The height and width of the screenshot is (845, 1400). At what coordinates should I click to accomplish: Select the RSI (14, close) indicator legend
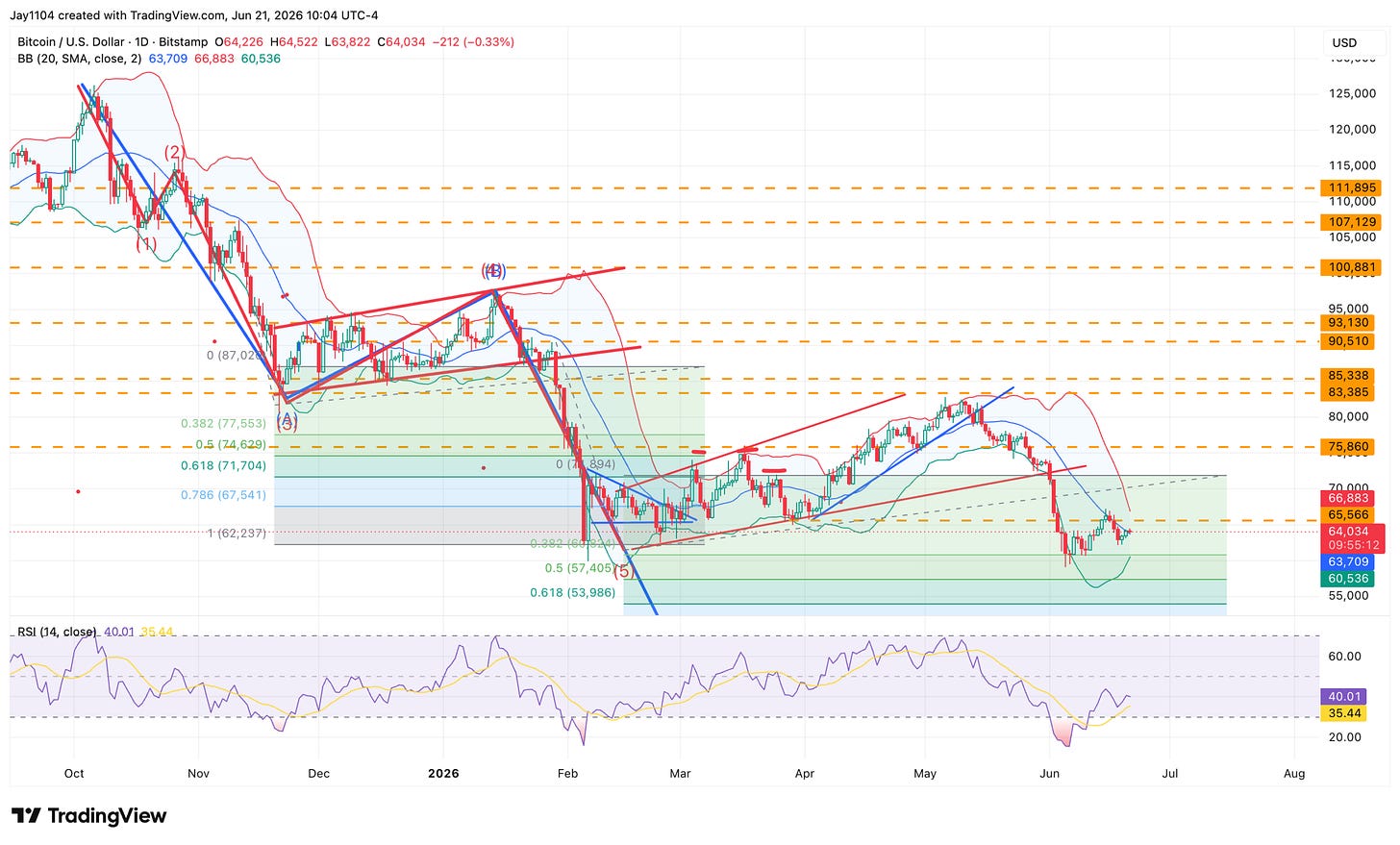click(57, 632)
